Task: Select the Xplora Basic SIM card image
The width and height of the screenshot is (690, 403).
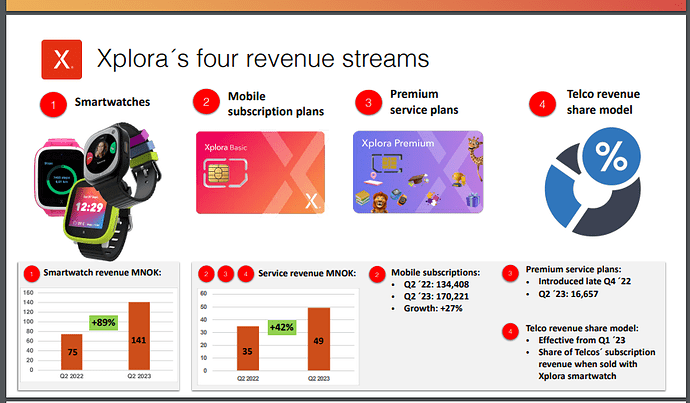Action: coord(261,172)
